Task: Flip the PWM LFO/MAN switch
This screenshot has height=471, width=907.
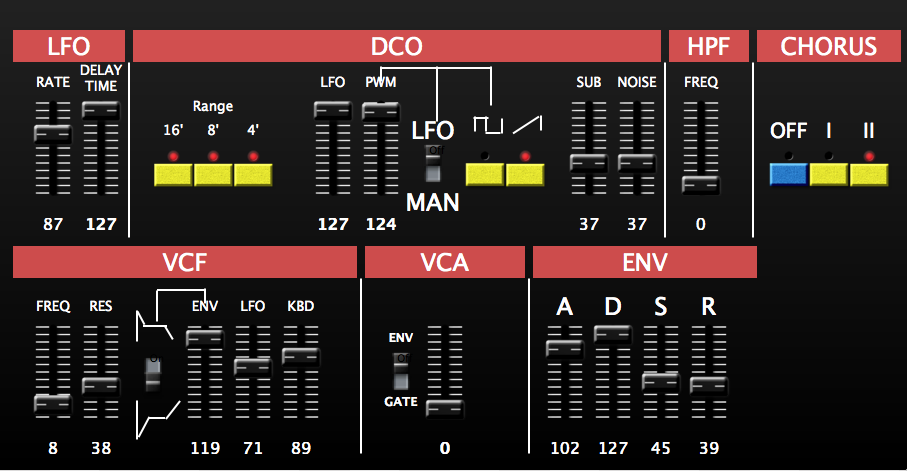Action: tap(434, 165)
